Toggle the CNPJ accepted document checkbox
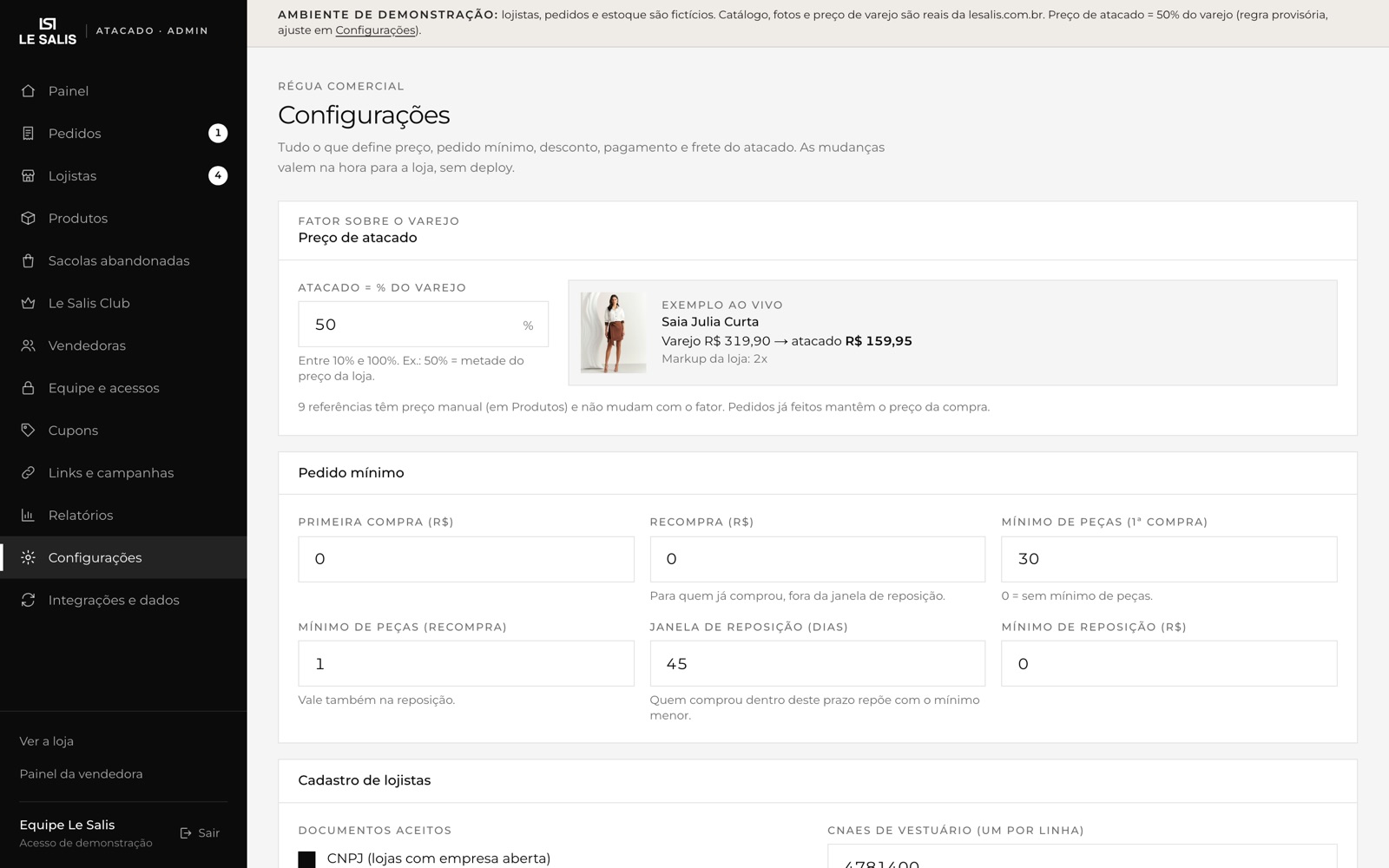Screen dimensions: 1389x868 (306, 859)
